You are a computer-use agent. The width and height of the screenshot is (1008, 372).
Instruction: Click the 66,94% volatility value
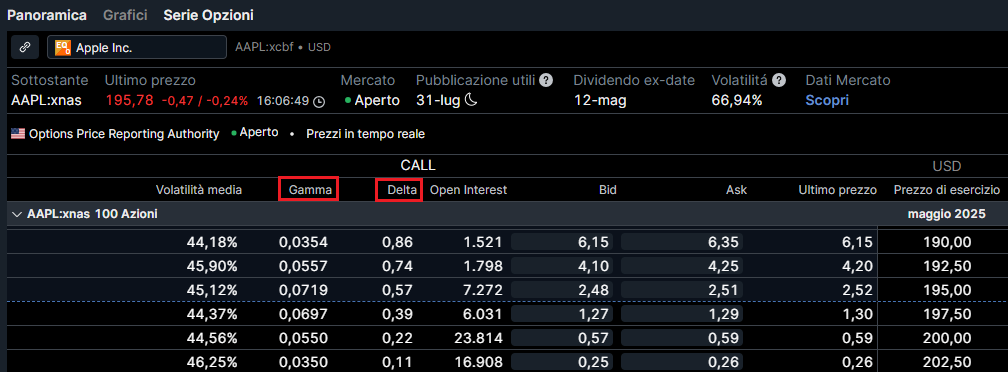click(x=737, y=101)
